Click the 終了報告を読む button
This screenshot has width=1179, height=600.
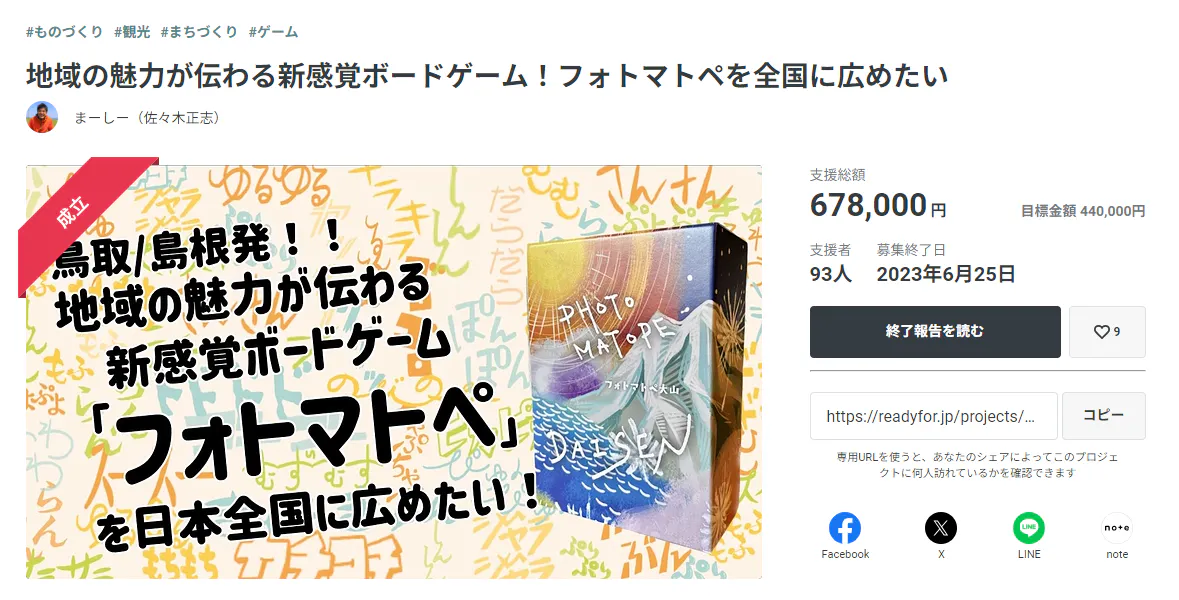point(935,332)
